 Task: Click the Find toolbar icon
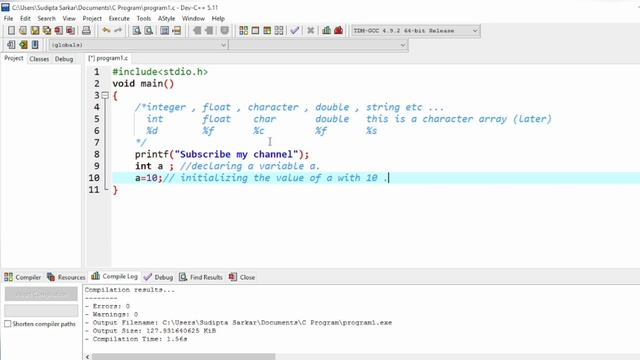tap(137, 31)
